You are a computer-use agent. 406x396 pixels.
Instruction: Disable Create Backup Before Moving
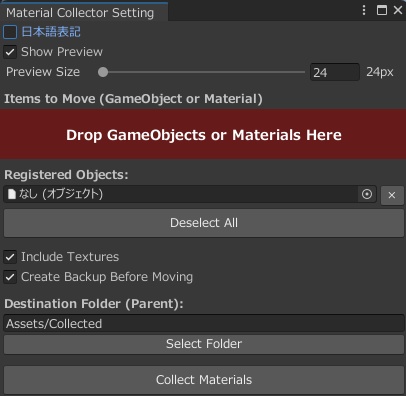pyautogui.click(x=10, y=277)
